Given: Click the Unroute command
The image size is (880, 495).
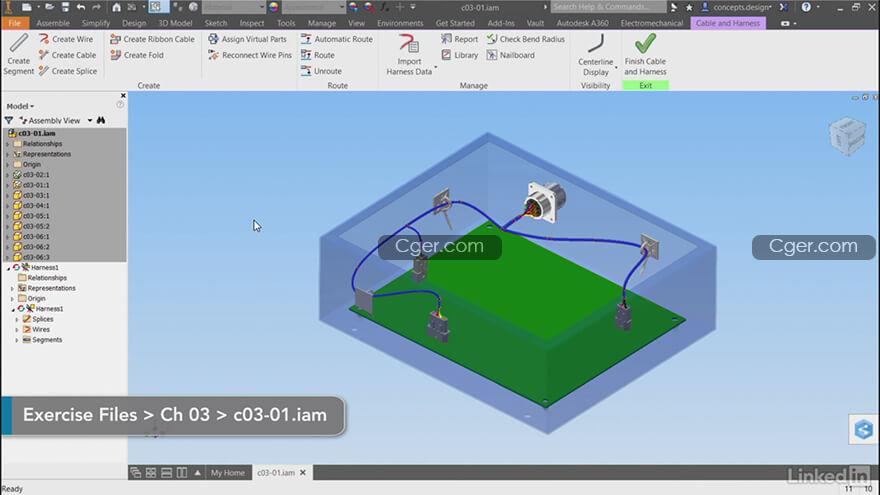Looking at the screenshot, I should click(x=321, y=71).
